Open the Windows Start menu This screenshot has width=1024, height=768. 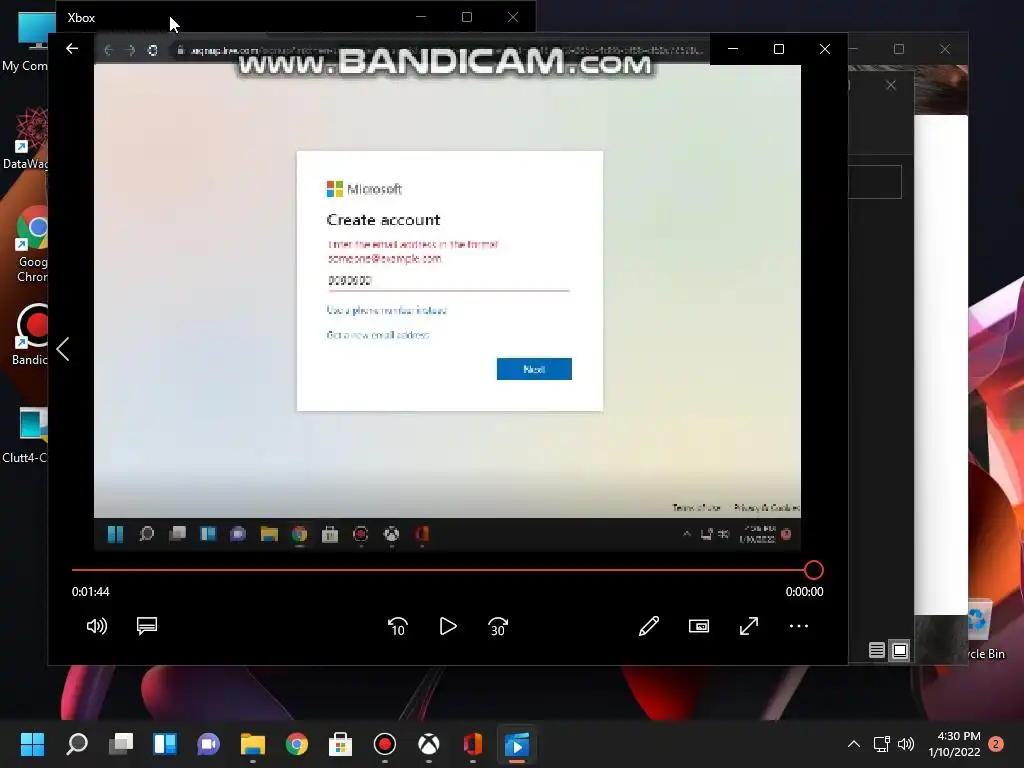click(32, 744)
